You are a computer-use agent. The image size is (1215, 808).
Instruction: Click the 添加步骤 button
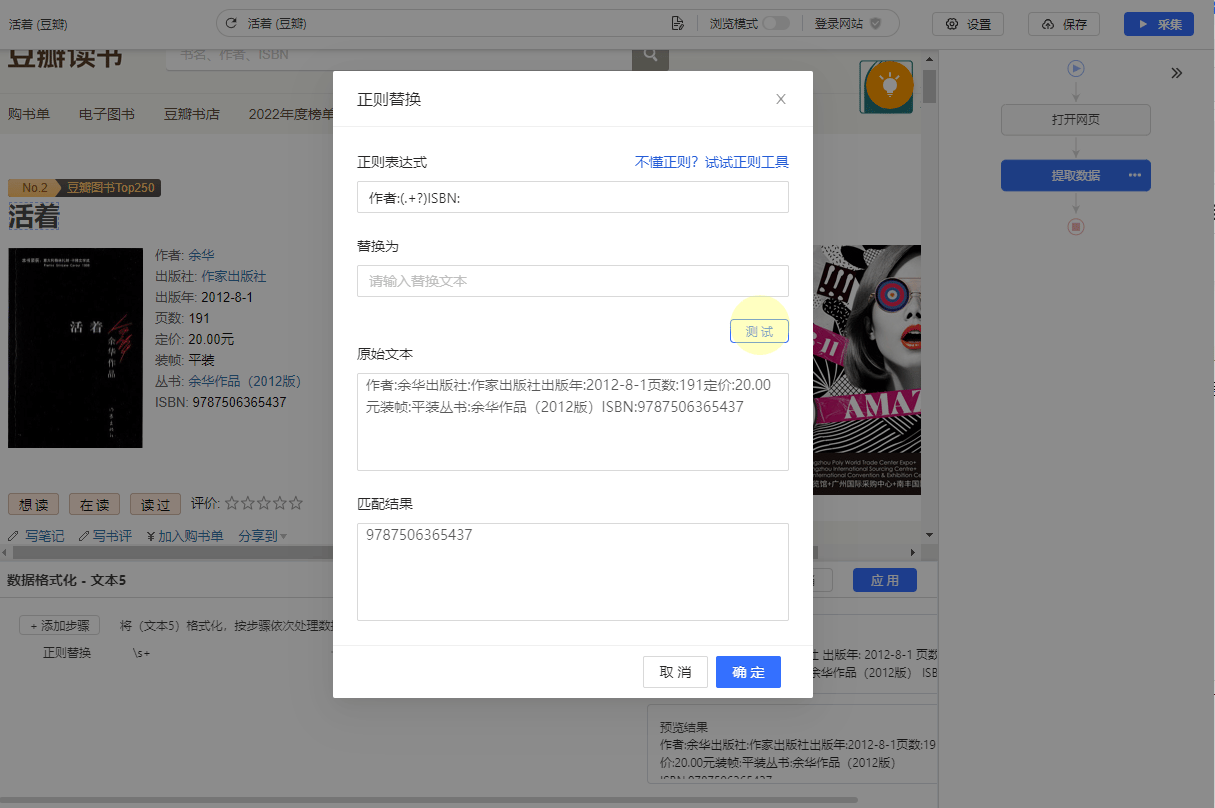[x=60, y=626]
